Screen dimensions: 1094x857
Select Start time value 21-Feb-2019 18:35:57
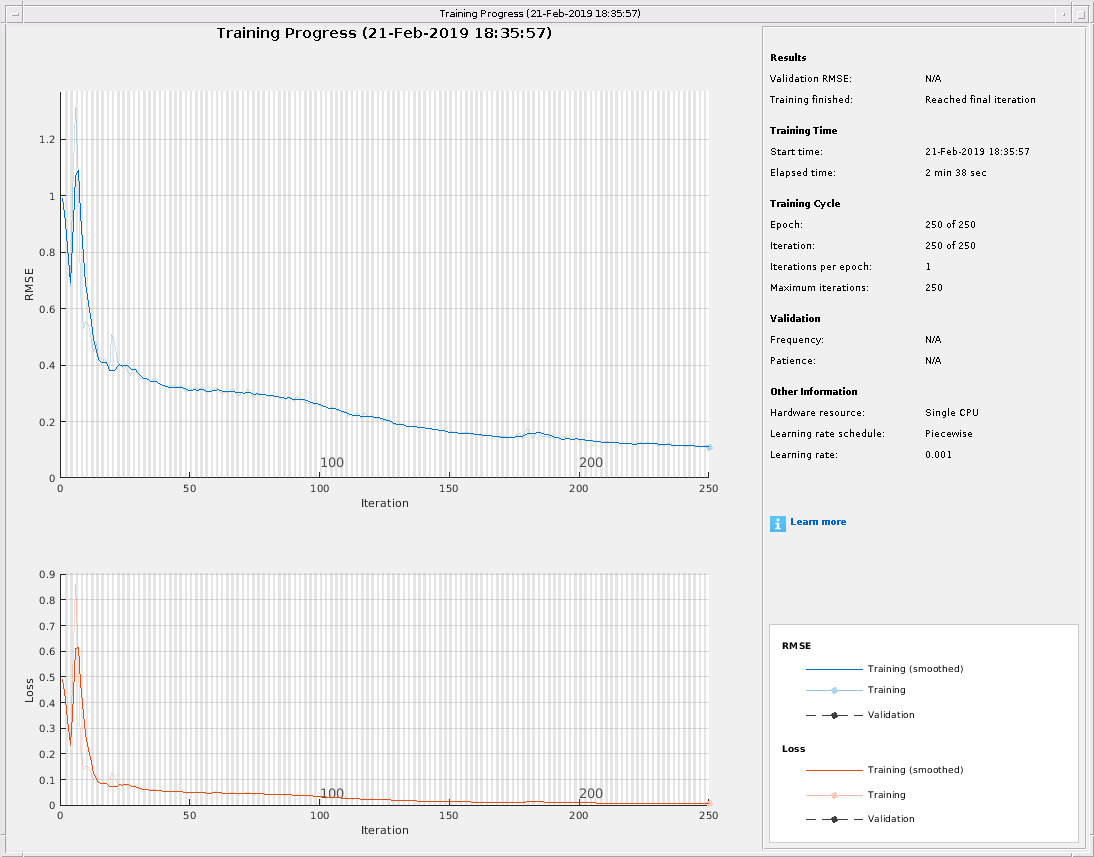click(x=977, y=151)
